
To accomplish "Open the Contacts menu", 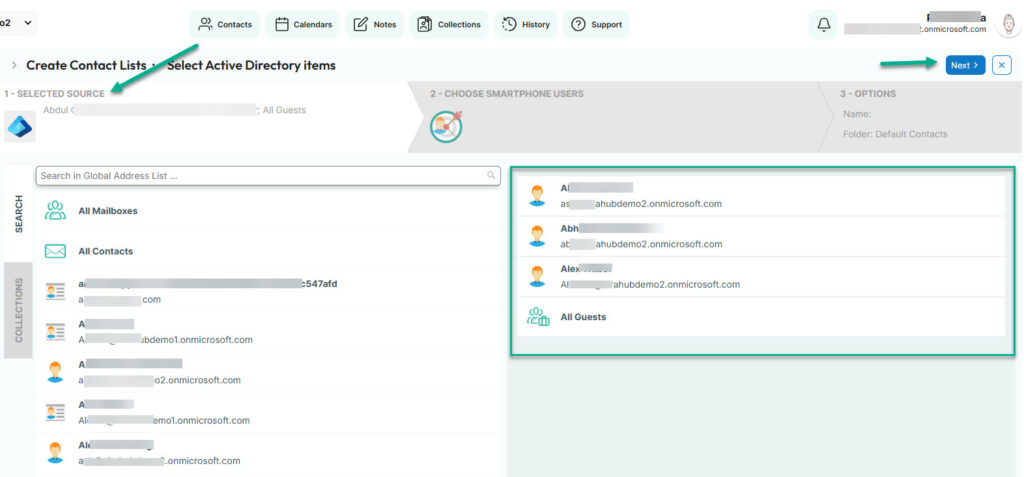I will tap(225, 25).
